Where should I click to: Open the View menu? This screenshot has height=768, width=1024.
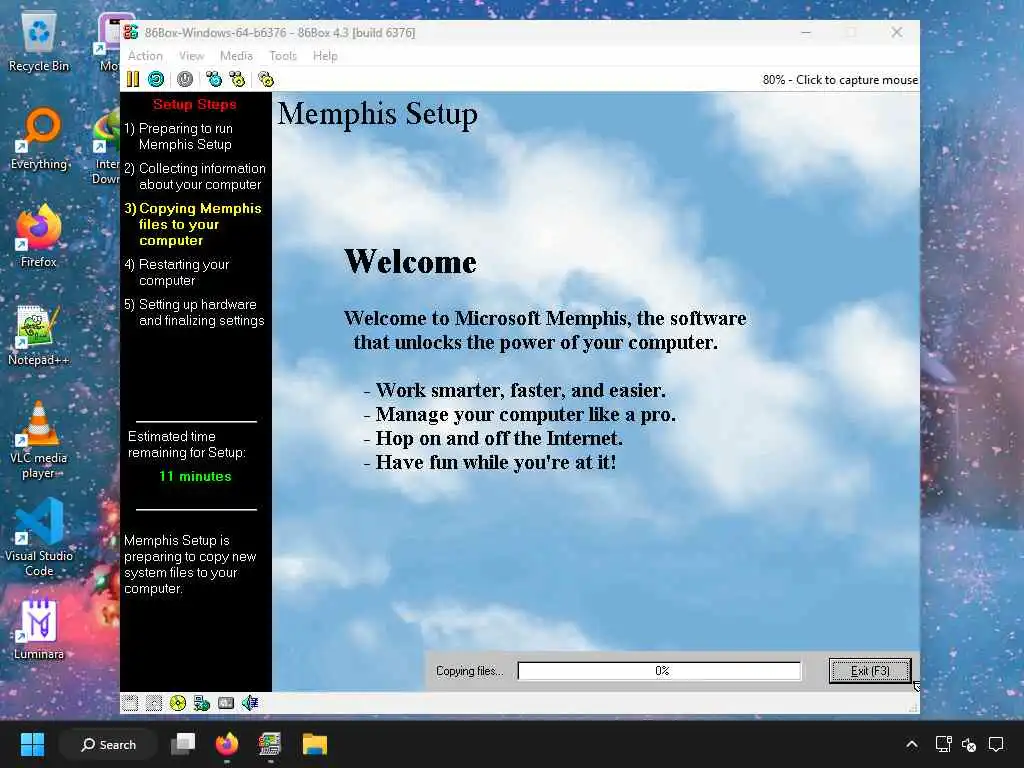(x=191, y=56)
